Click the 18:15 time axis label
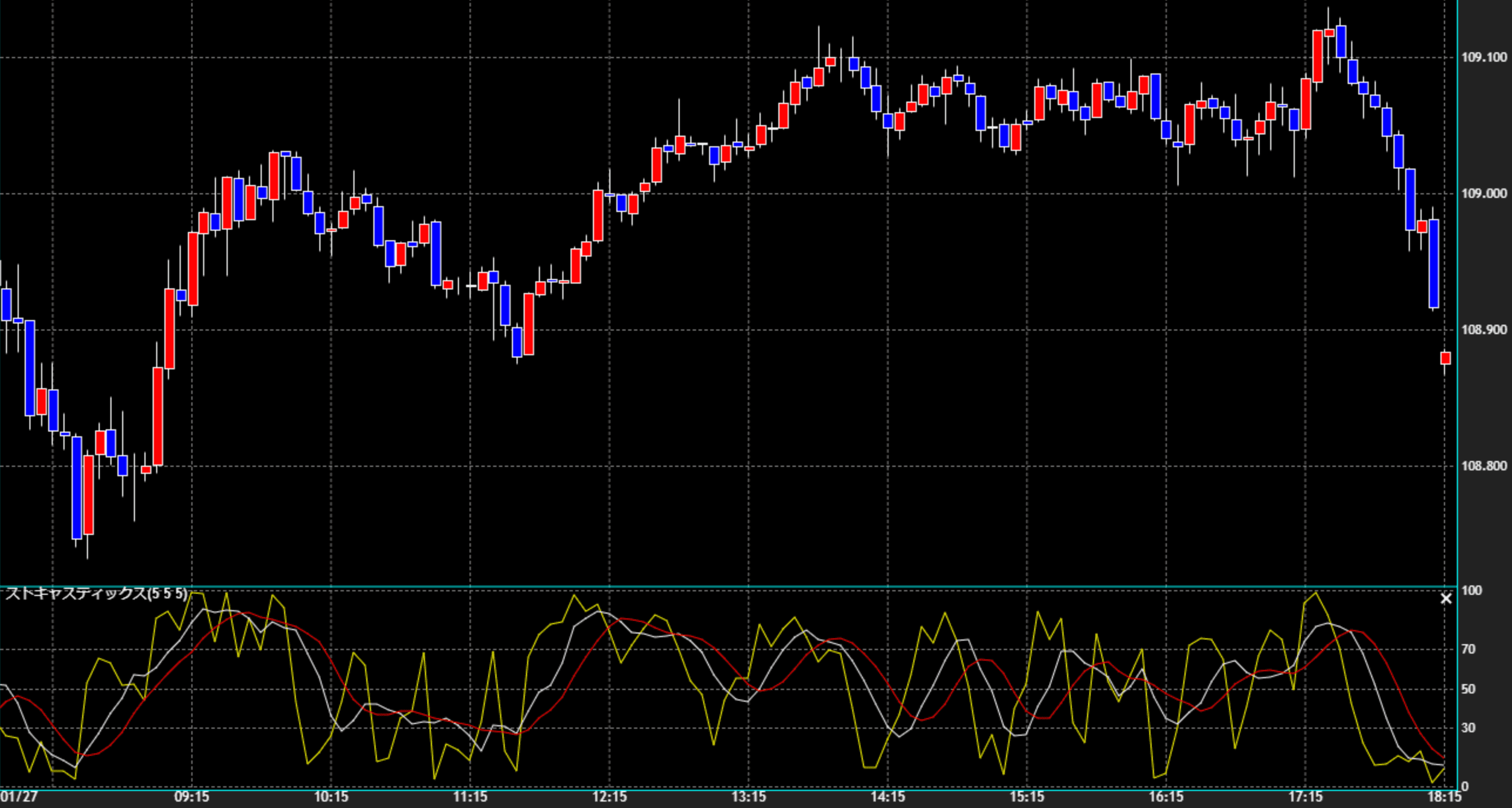The width and height of the screenshot is (1512, 808). pyautogui.click(x=1445, y=797)
